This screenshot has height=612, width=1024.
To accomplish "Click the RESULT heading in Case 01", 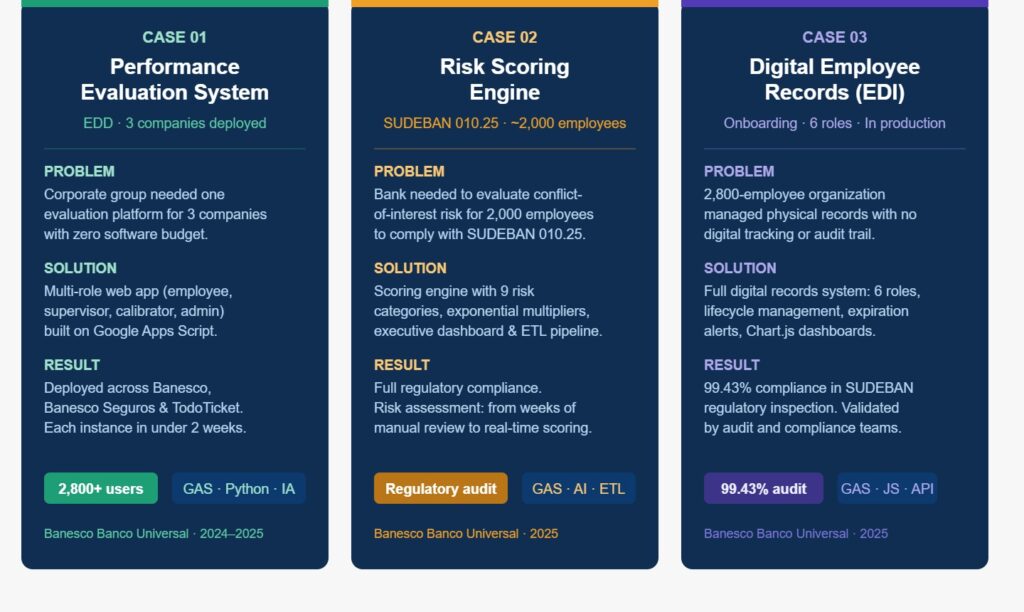I will coord(72,364).
